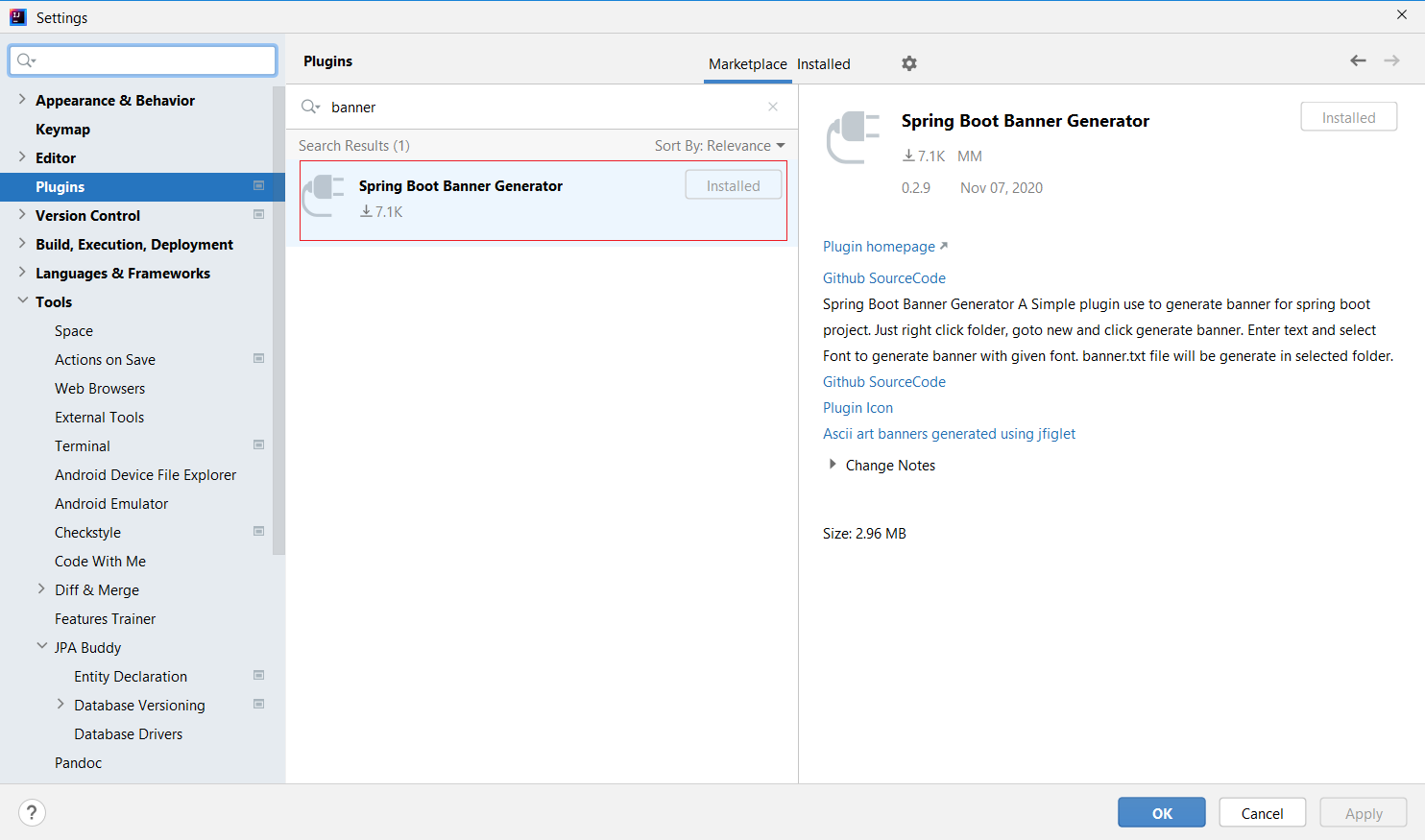Expand the Diff & Merge node

(41, 589)
